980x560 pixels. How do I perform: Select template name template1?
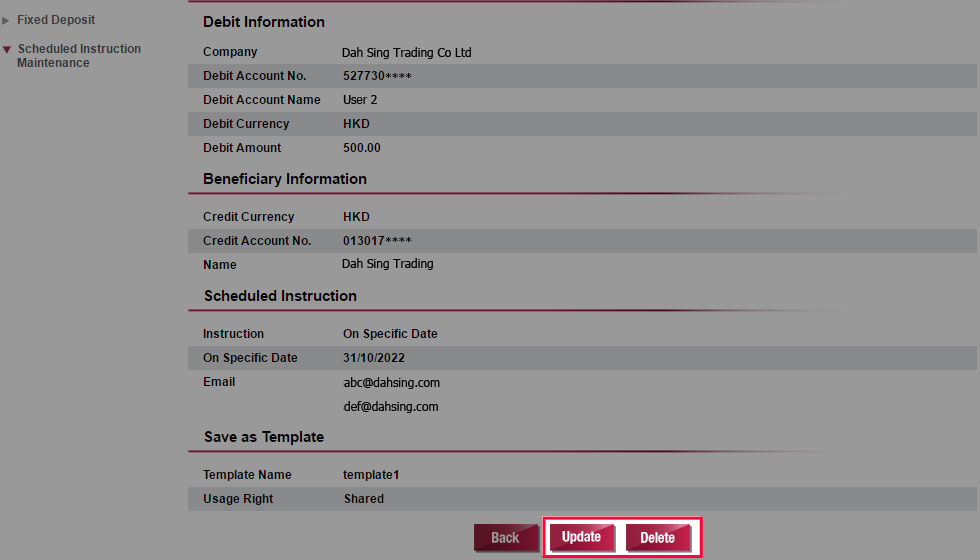(x=371, y=475)
